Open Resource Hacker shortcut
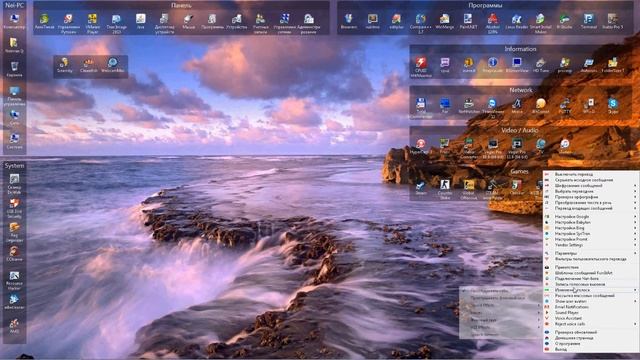The height and width of the screenshot is (360, 640). coord(14,280)
